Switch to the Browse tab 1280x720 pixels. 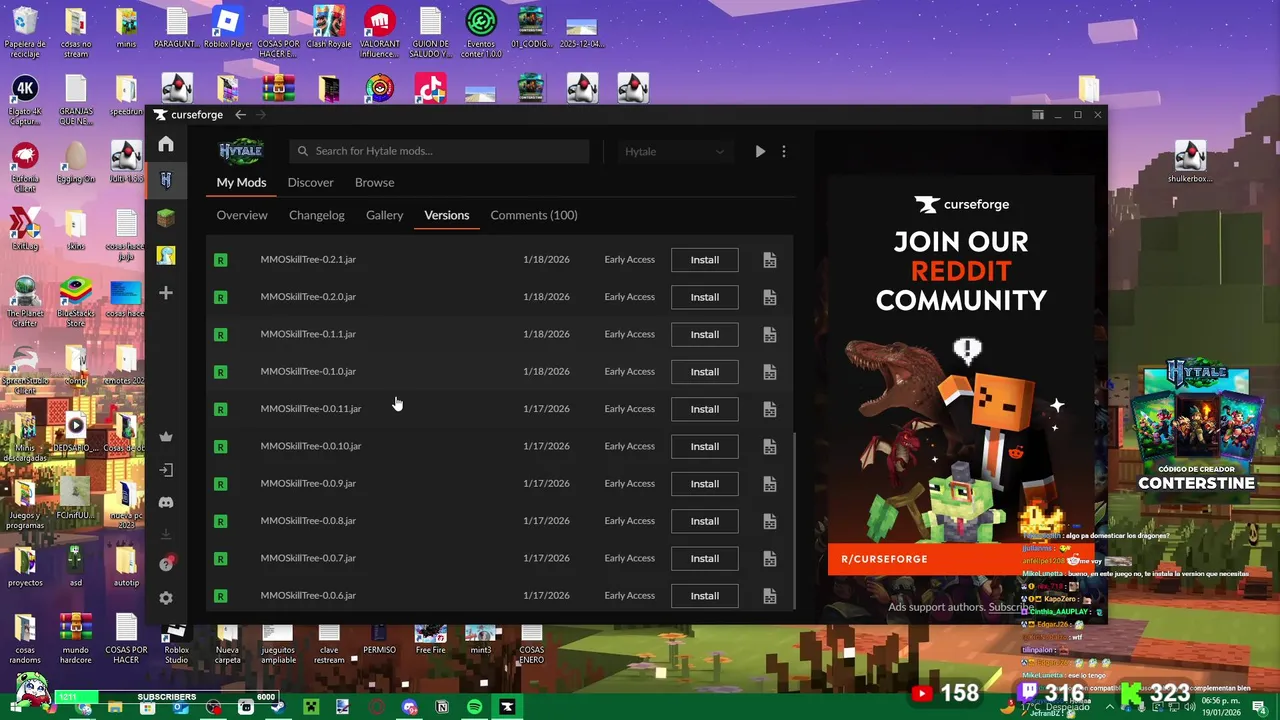(374, 183)
